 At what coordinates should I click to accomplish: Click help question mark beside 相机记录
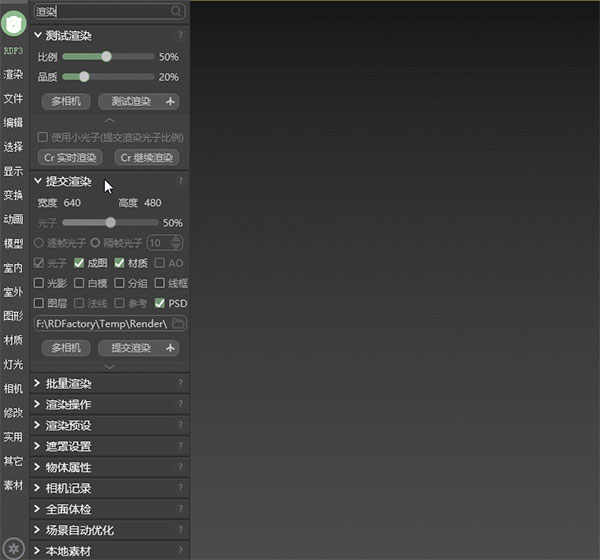click(x=180, y=489)
